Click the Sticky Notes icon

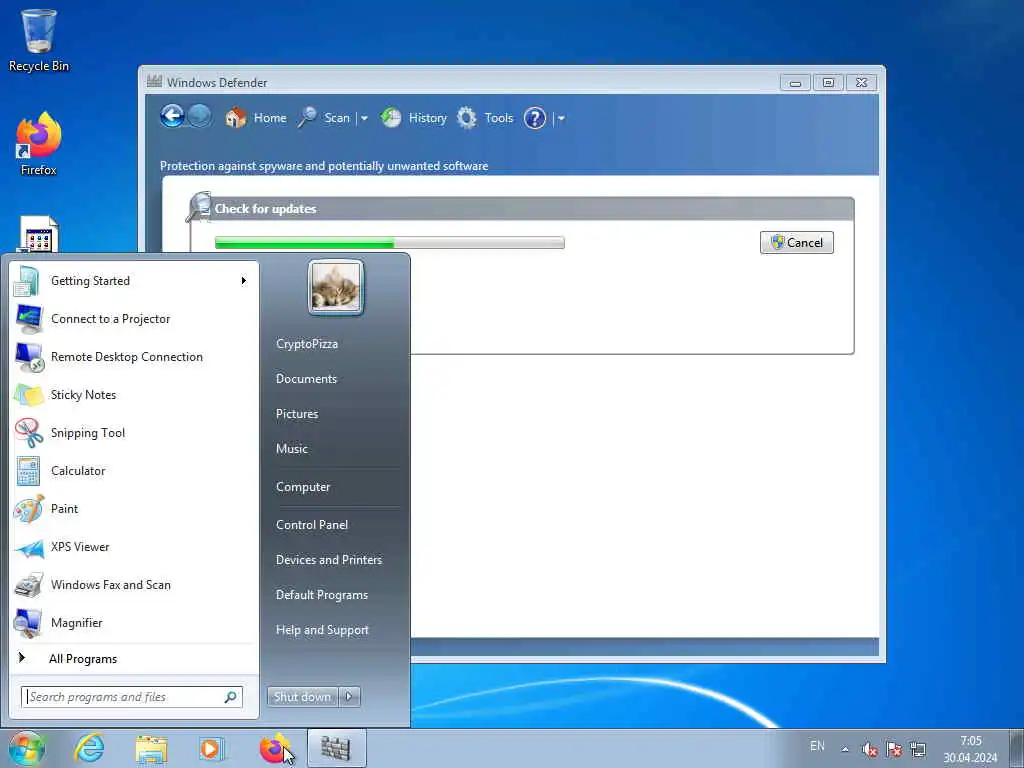29,395
